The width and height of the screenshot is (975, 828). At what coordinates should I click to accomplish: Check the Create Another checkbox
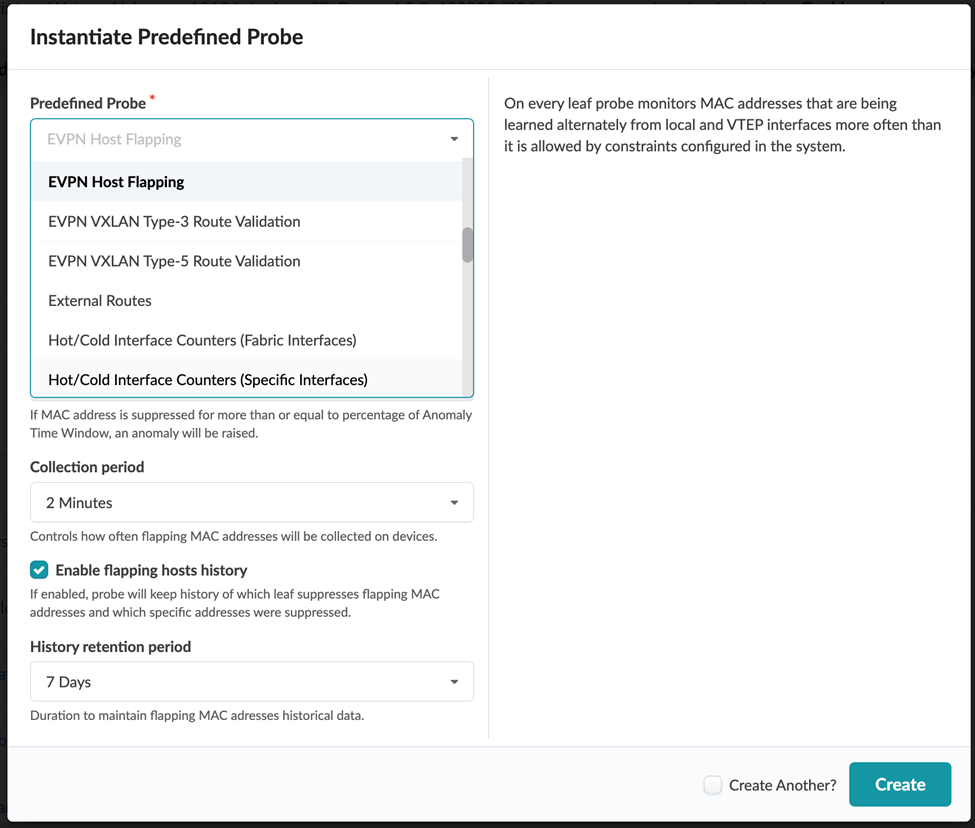click(x=712, y=785)
